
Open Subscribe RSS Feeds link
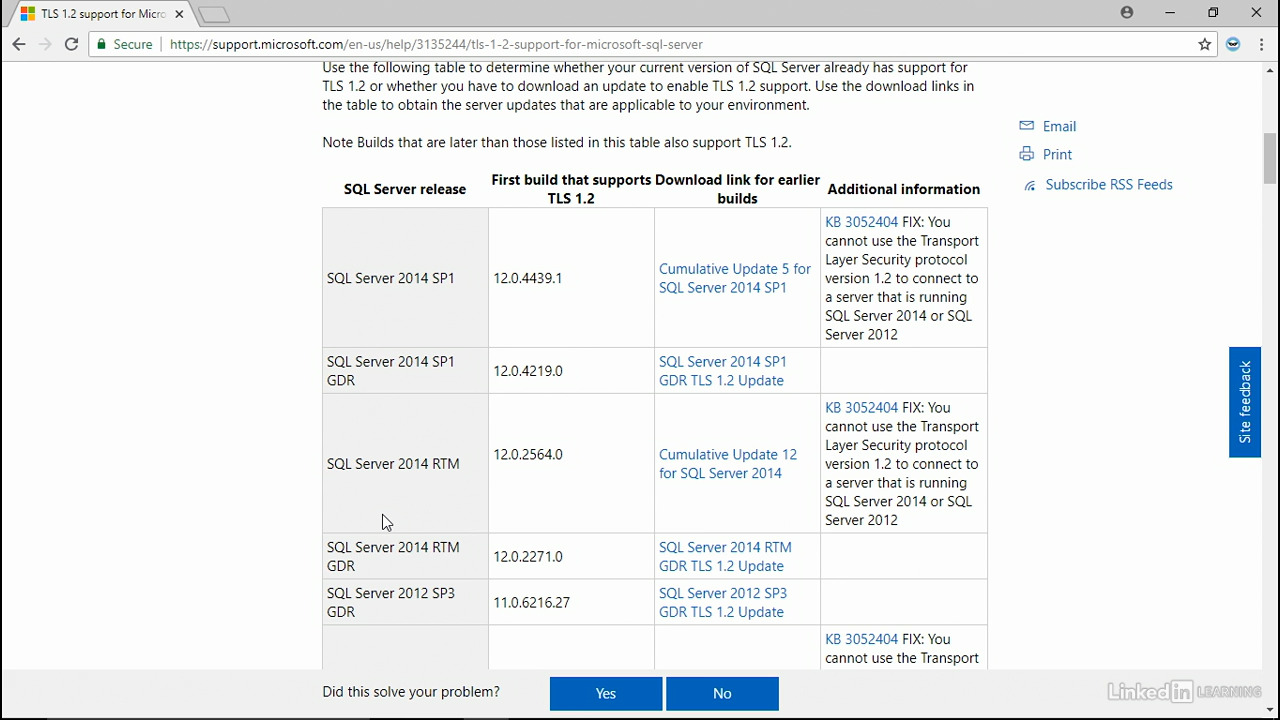(1108, 184)
